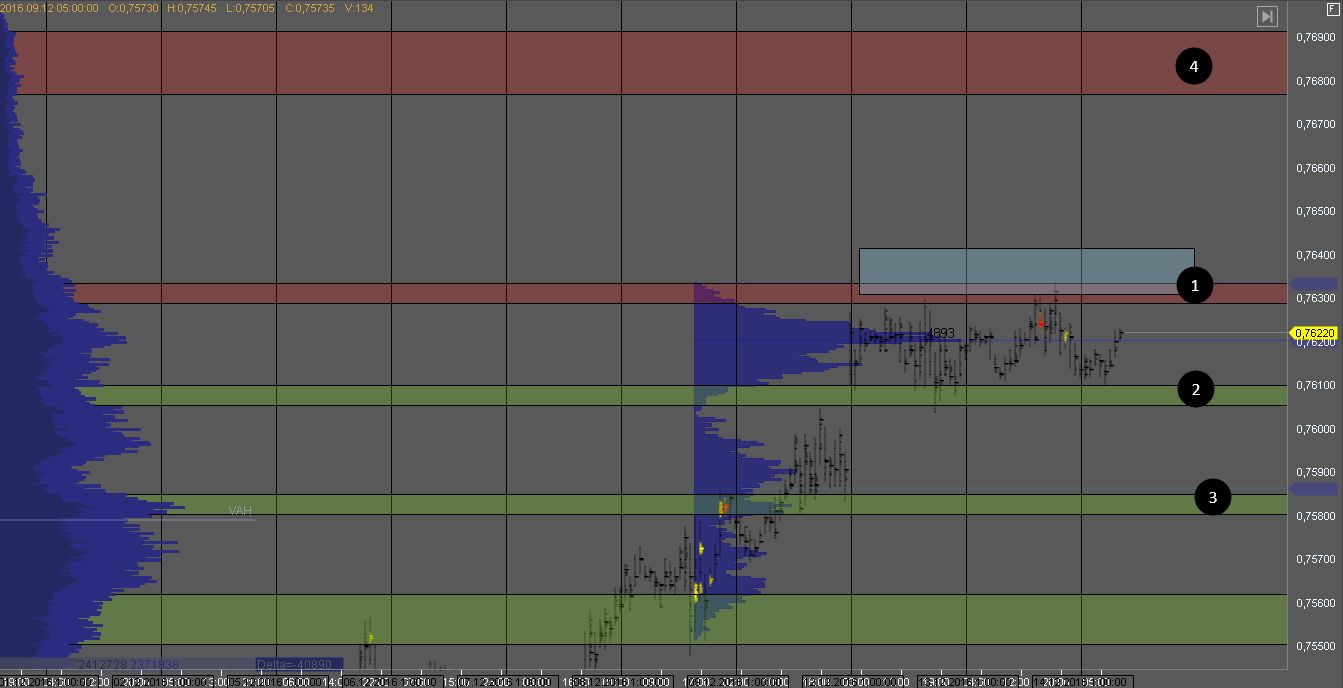
Task: Click the black circle marker numbered 3
Action: 1213,497
